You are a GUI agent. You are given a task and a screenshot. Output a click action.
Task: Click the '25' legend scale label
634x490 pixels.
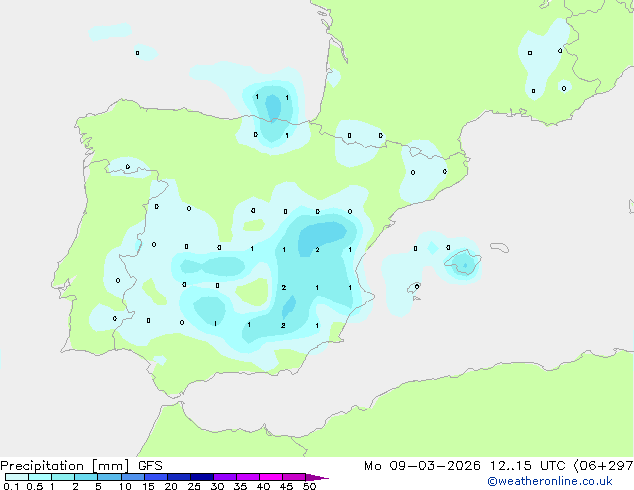(194, 486)
